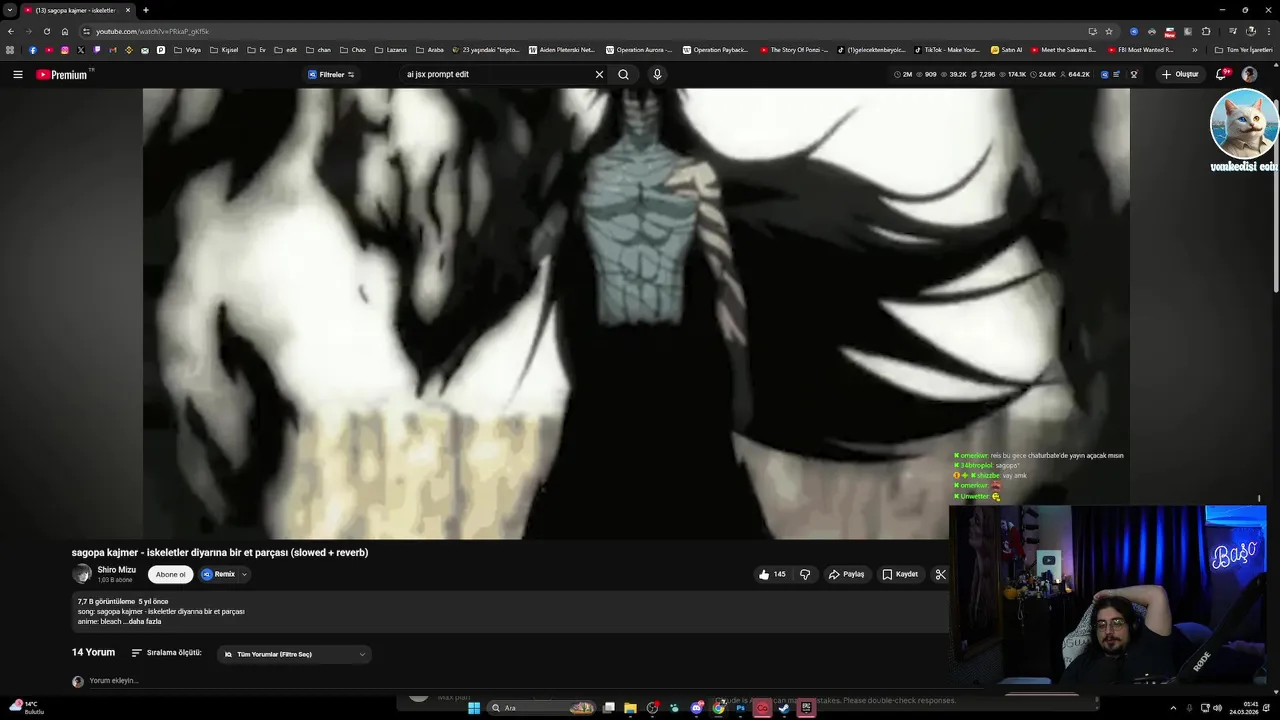Dislike the video with thumbs down
The image size is (1280, 720).
805,574
